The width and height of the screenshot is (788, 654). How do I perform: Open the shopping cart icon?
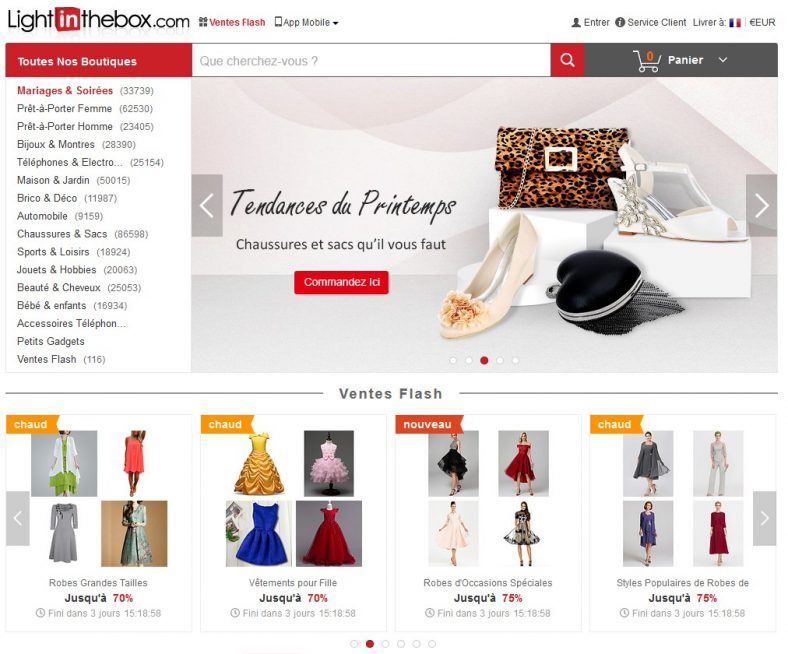647,61
